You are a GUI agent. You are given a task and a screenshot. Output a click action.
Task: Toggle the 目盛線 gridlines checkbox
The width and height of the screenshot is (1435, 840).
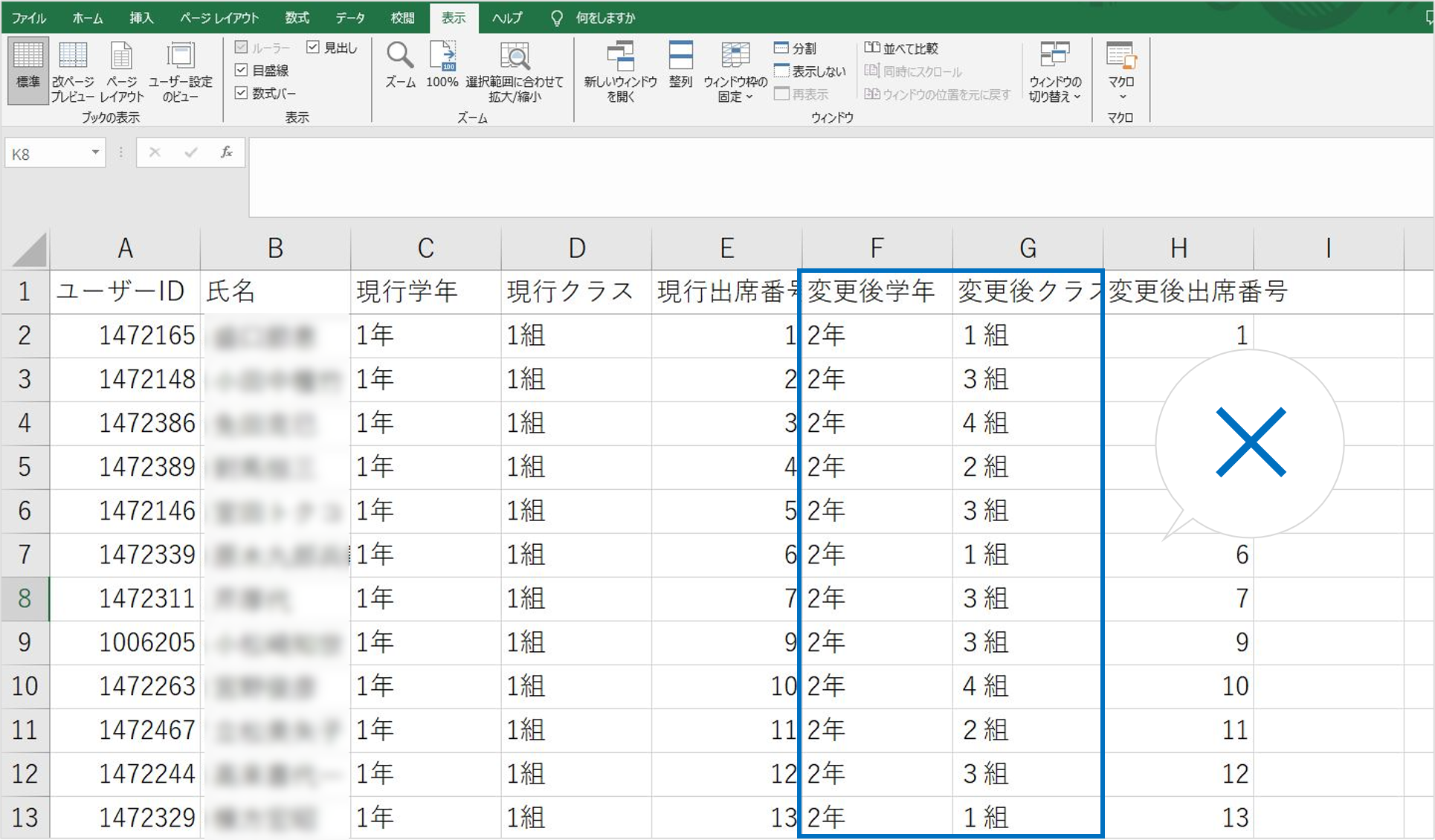241,70
